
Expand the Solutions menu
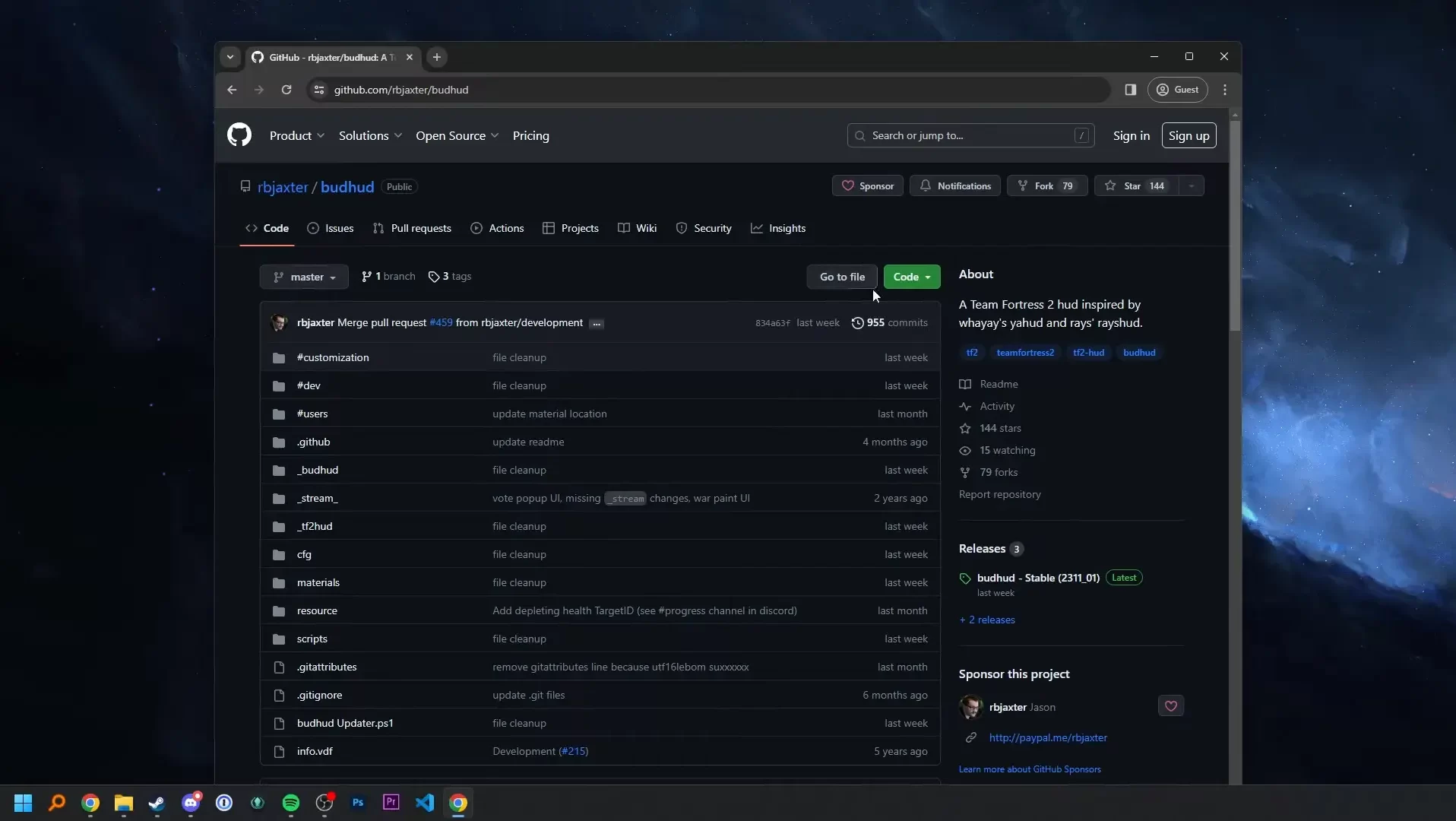(370, 135)
